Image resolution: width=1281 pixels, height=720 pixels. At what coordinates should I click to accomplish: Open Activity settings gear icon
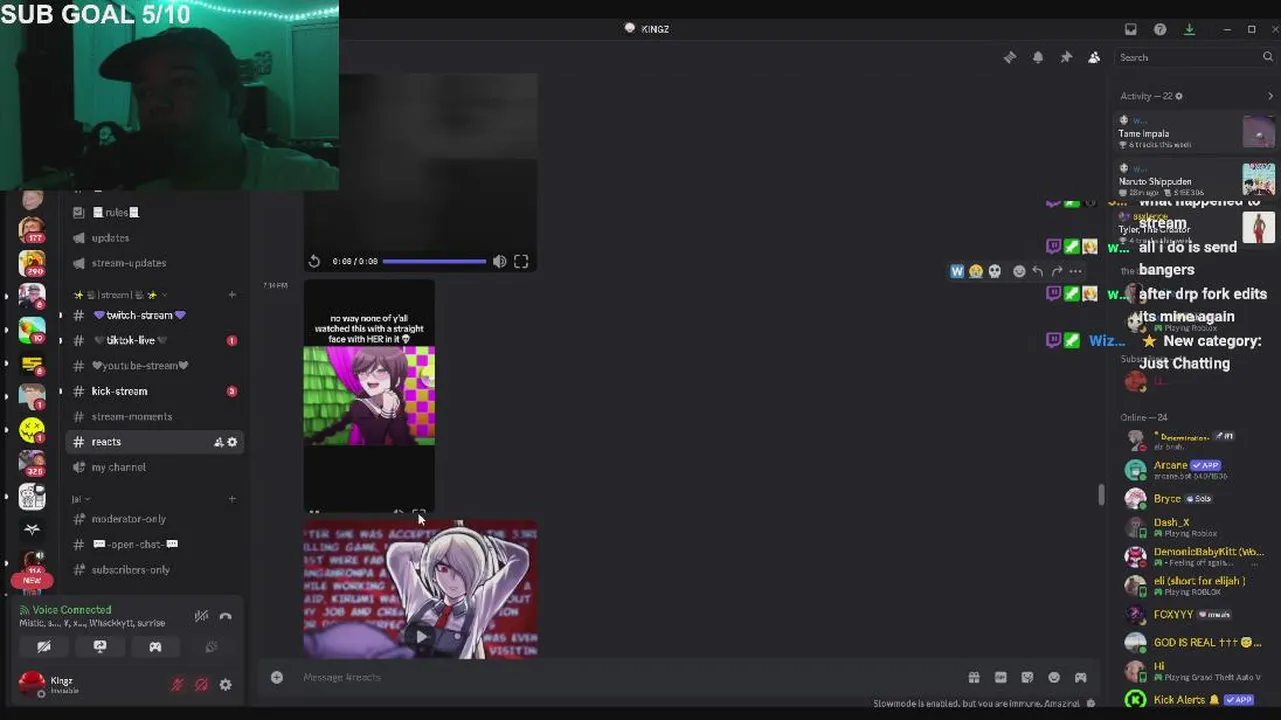point(1179,96)
